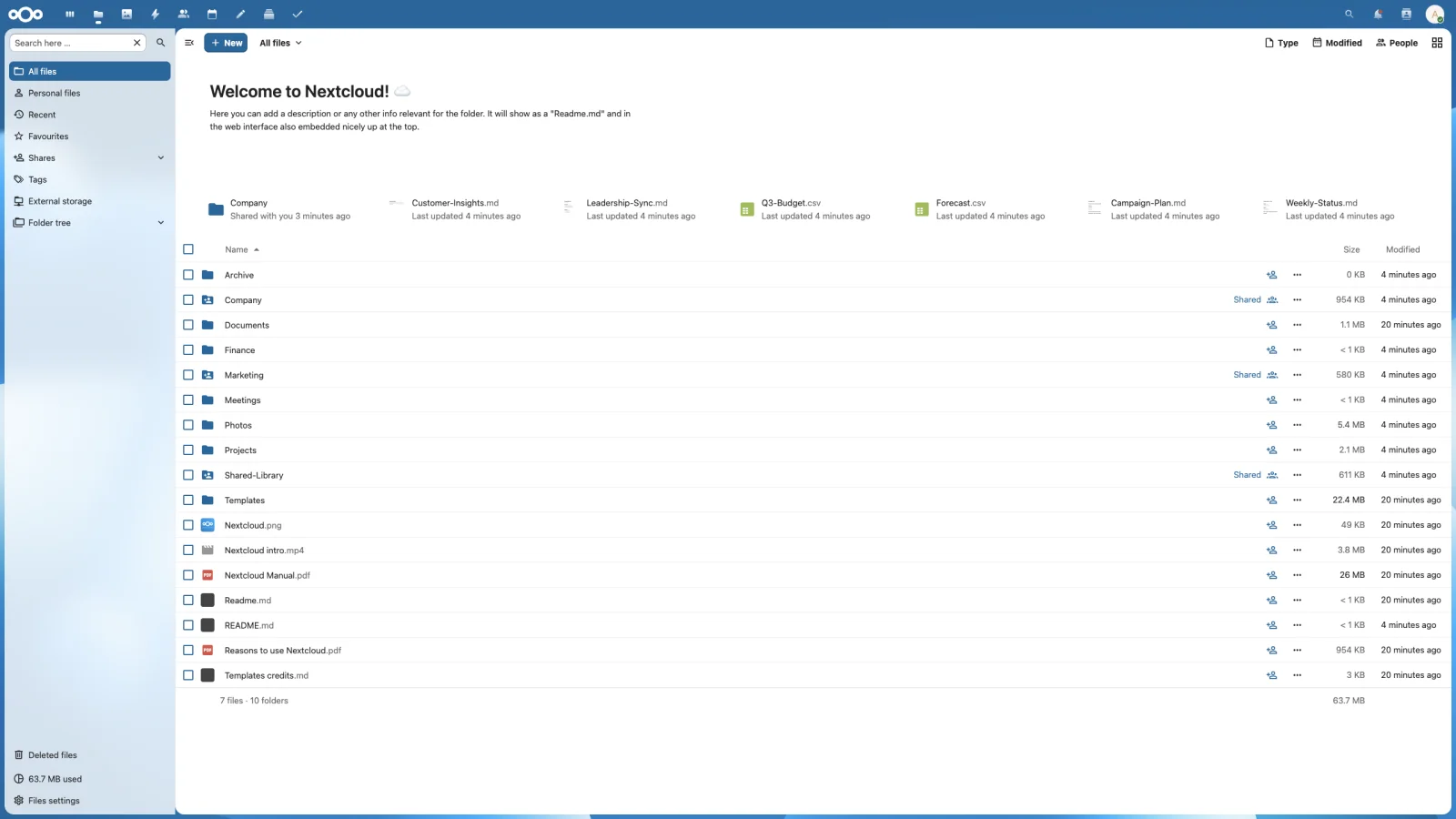The width and height of the screenshot is (1456, 819).
Task: Open actions menu for Shared-Library folder
Action: click(1297, 475)
